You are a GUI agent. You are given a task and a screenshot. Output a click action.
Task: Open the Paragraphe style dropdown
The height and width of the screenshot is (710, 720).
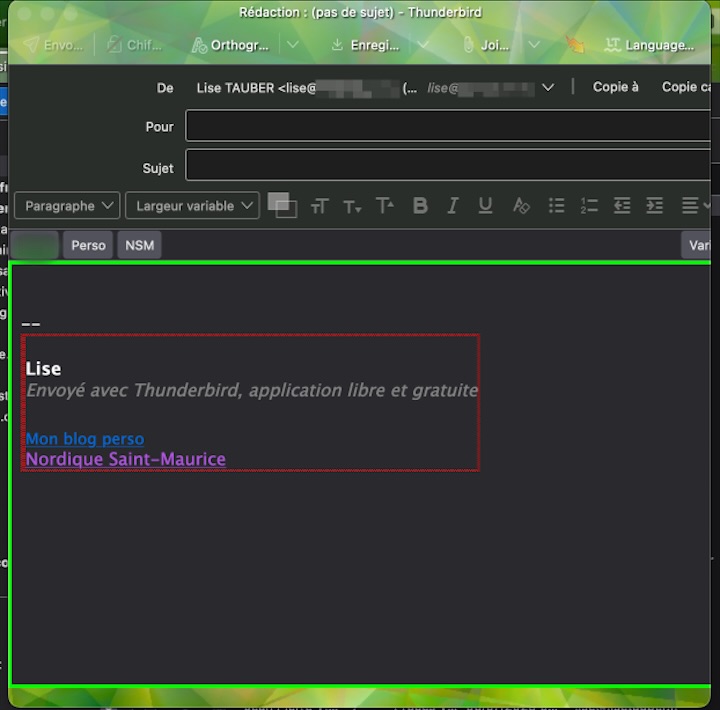[x=67, y=206]
